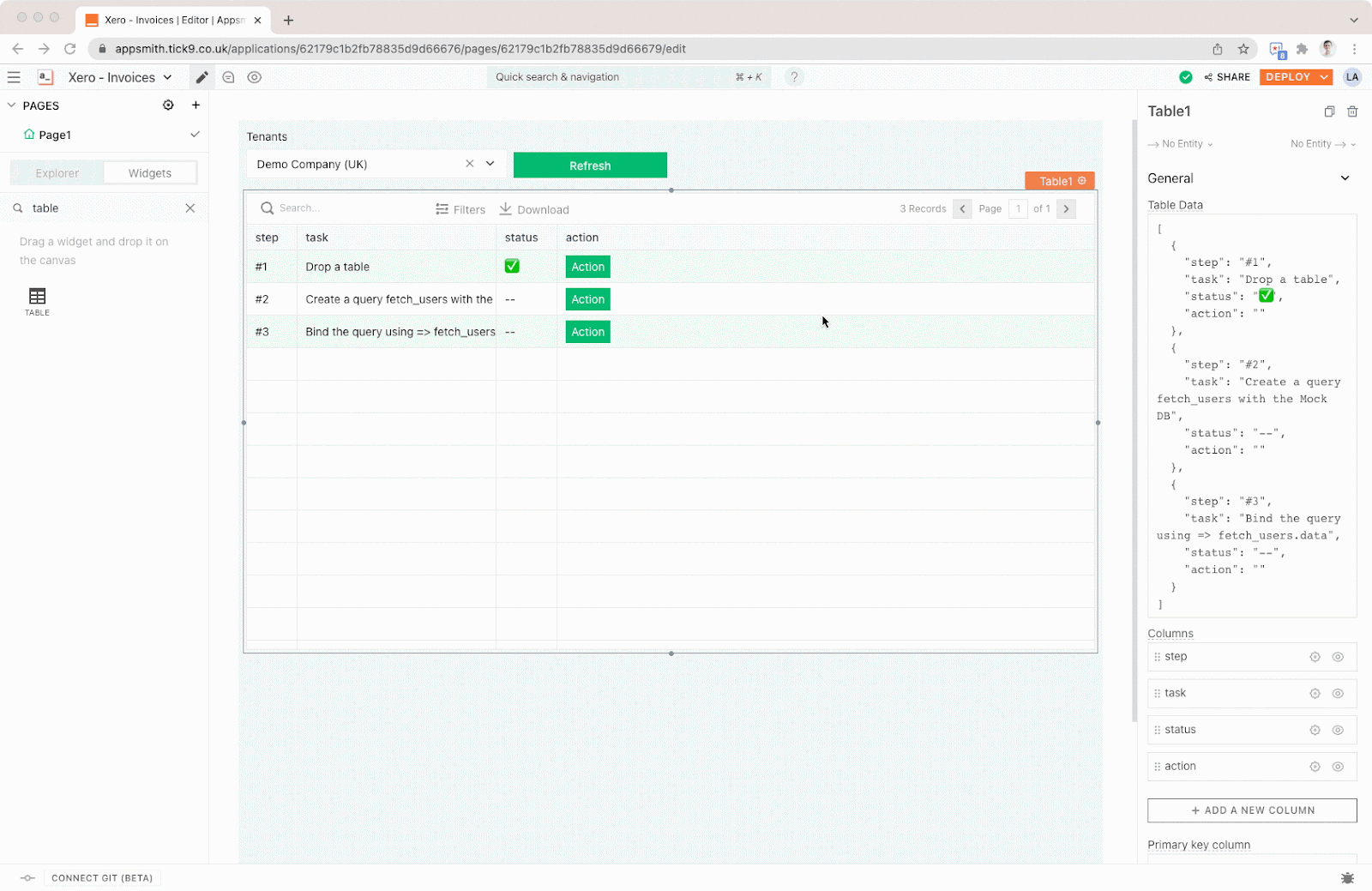Click the Download icon above the table
Image resolution: width=1372 pixels, height=891 pixels.
pyautogui.click(x=508, y=208)
